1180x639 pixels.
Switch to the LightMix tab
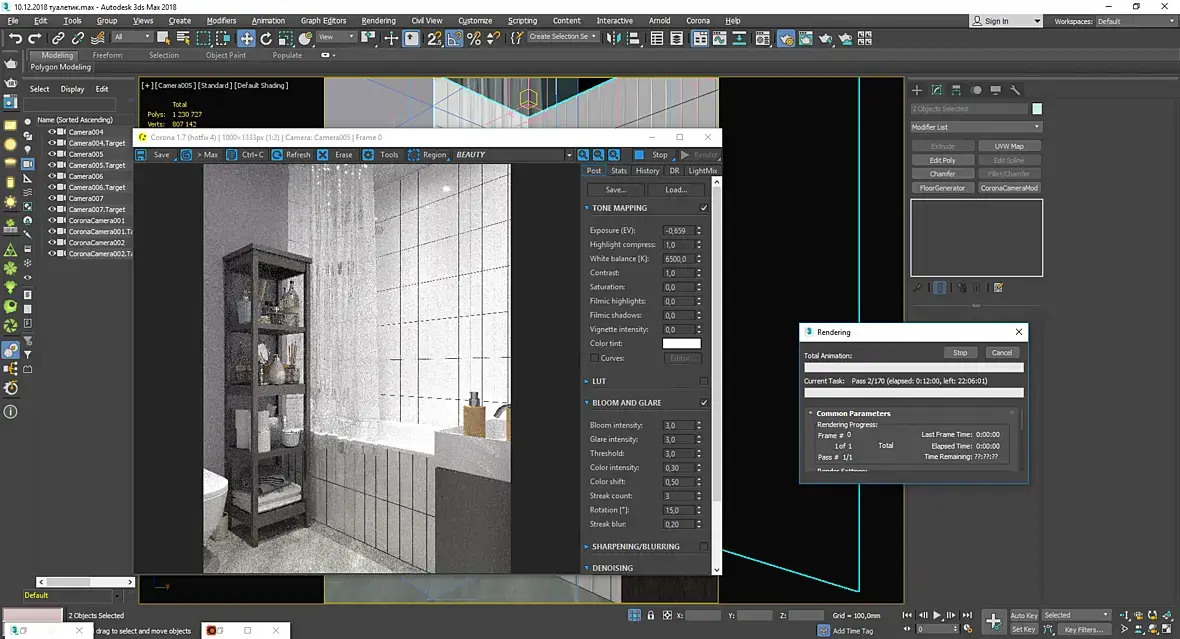click(x=702, y=171)
